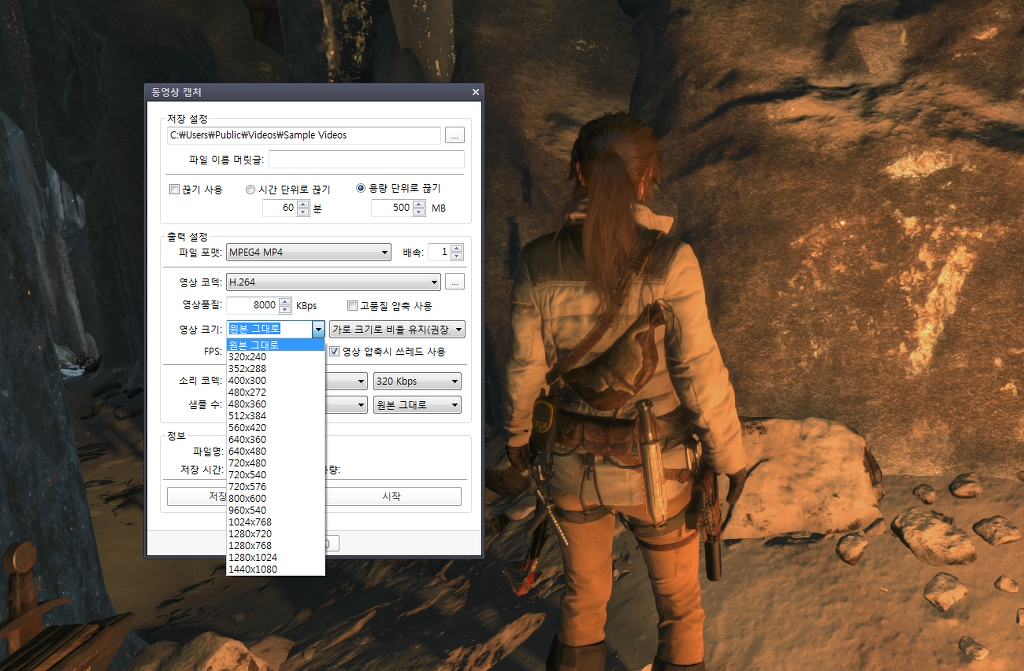Uncheck 영상 압축시 쓰레드 사용

tap(335, 351)
